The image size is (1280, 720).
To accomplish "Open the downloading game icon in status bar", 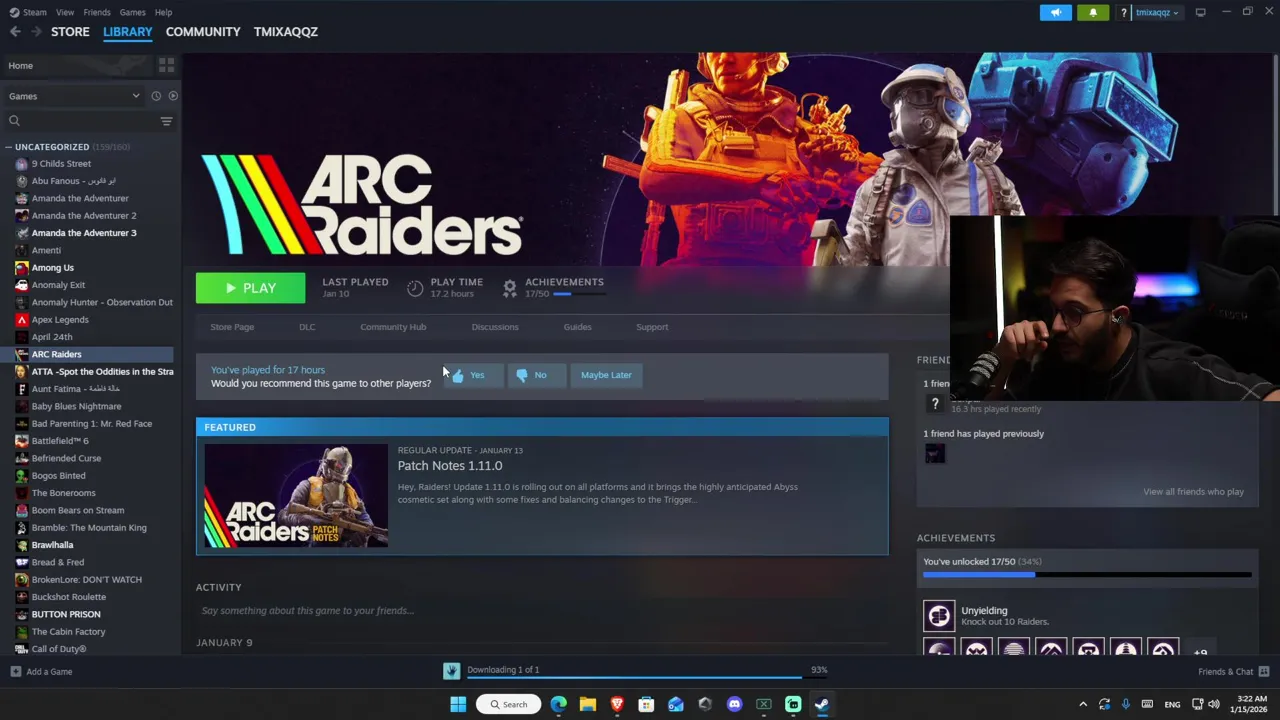I will [x=452, y=671].
